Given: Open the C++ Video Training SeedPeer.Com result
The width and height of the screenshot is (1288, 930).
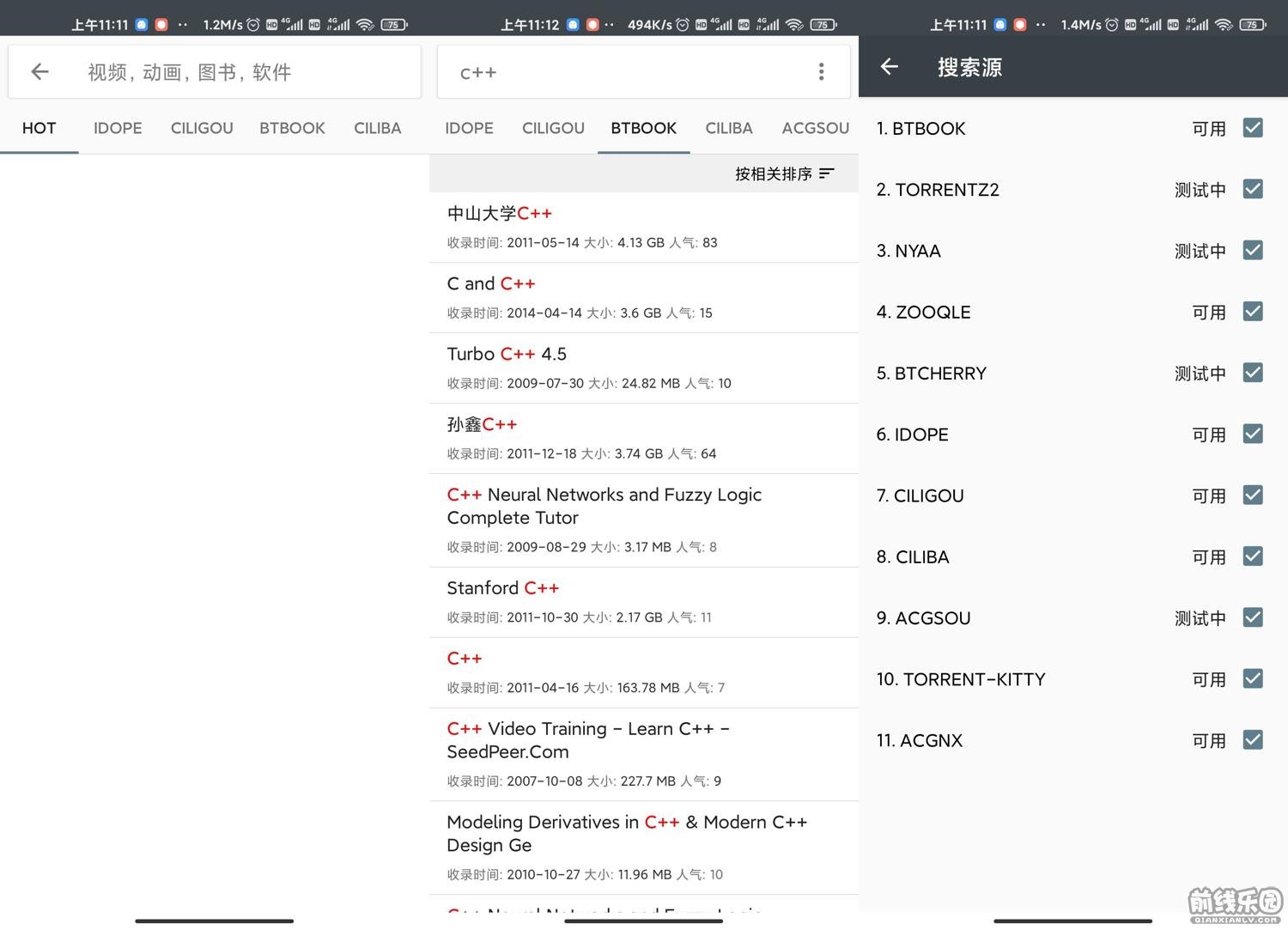Looking at the screenshot, I should tap(644, 754).
